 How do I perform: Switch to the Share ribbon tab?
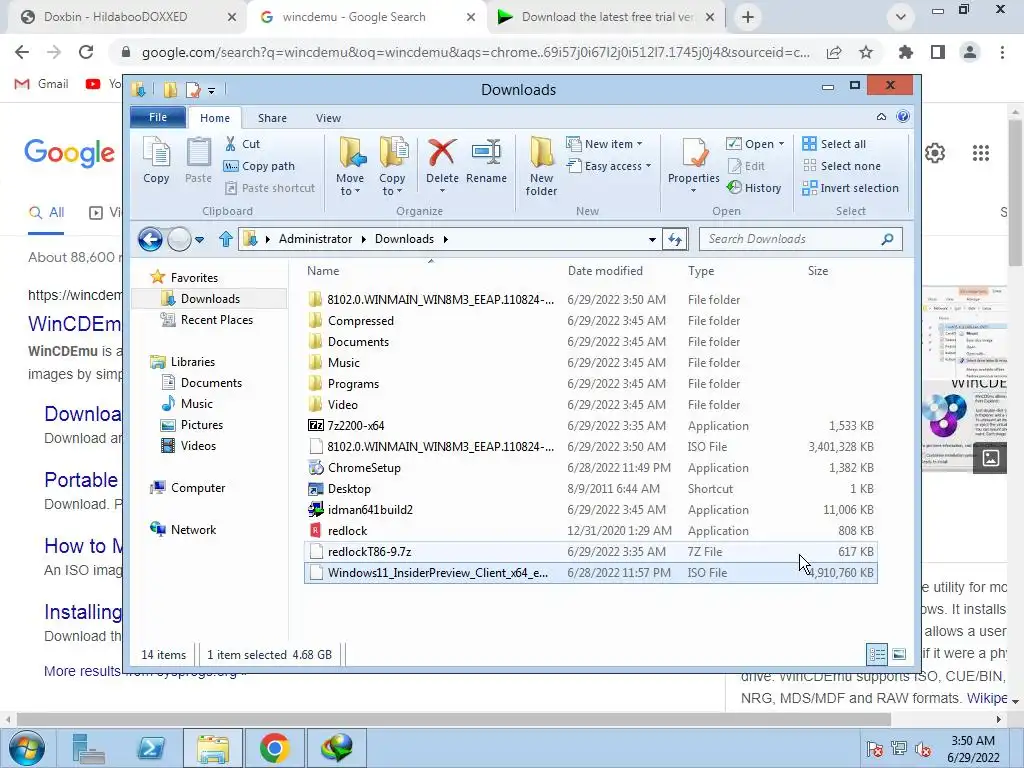pyautogui.click(x=272, y=118)
